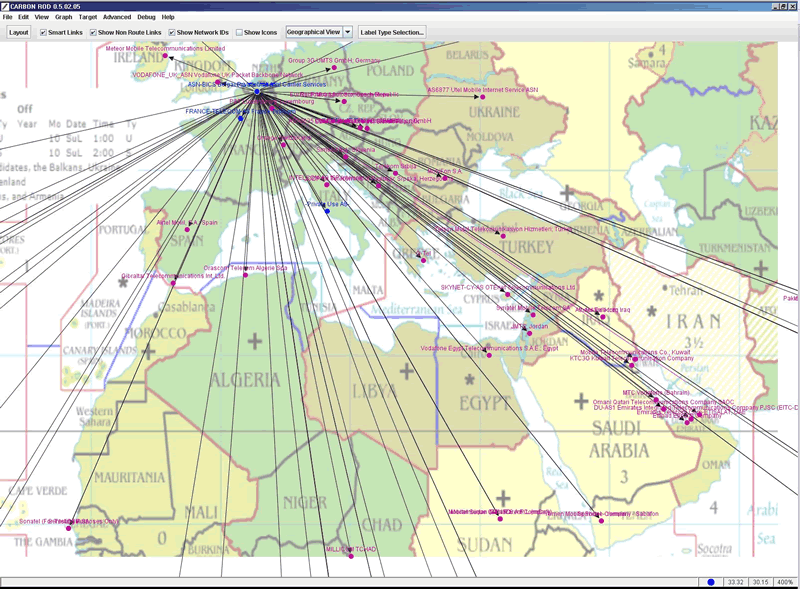
Task: Click the blue FRANCE-TELECOM node marker
Action: (x=241, y=118)
